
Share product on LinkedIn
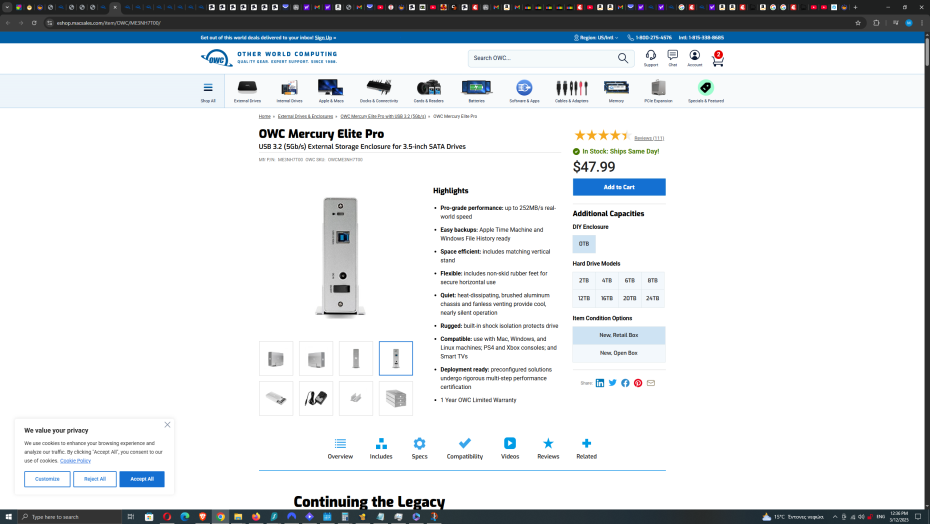point(600,383)
